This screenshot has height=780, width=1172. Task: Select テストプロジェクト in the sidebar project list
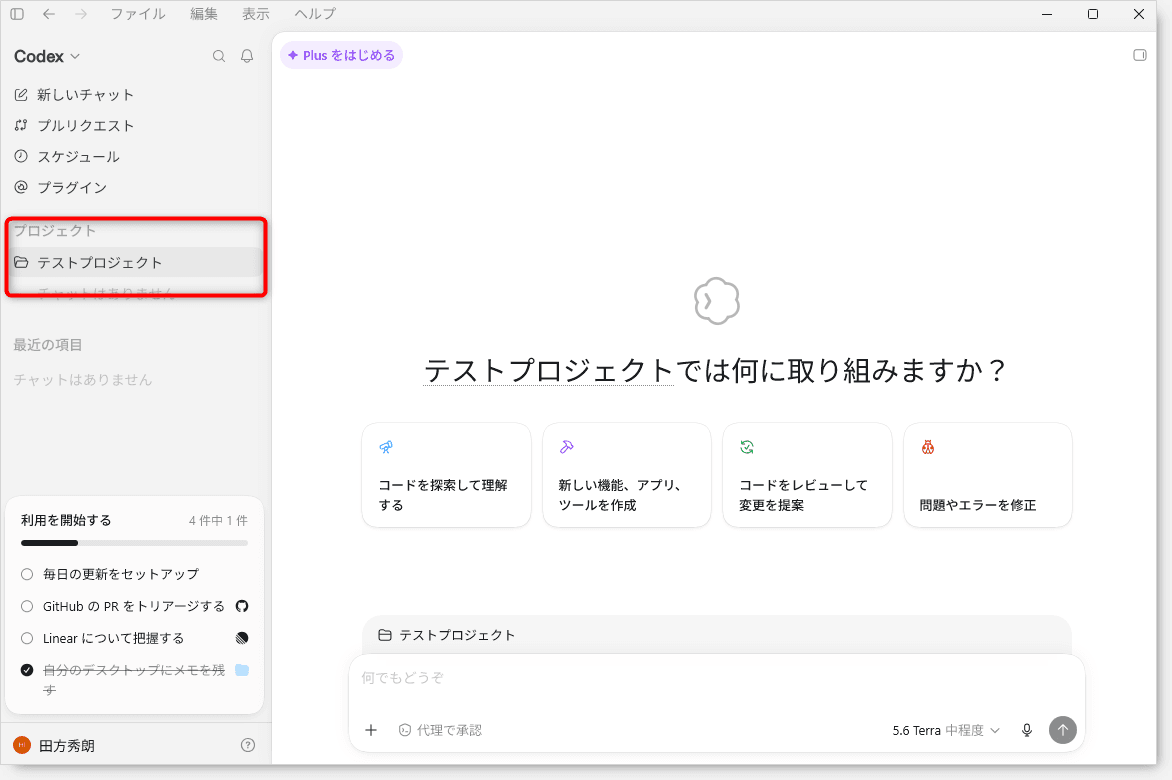click(135, 262)
